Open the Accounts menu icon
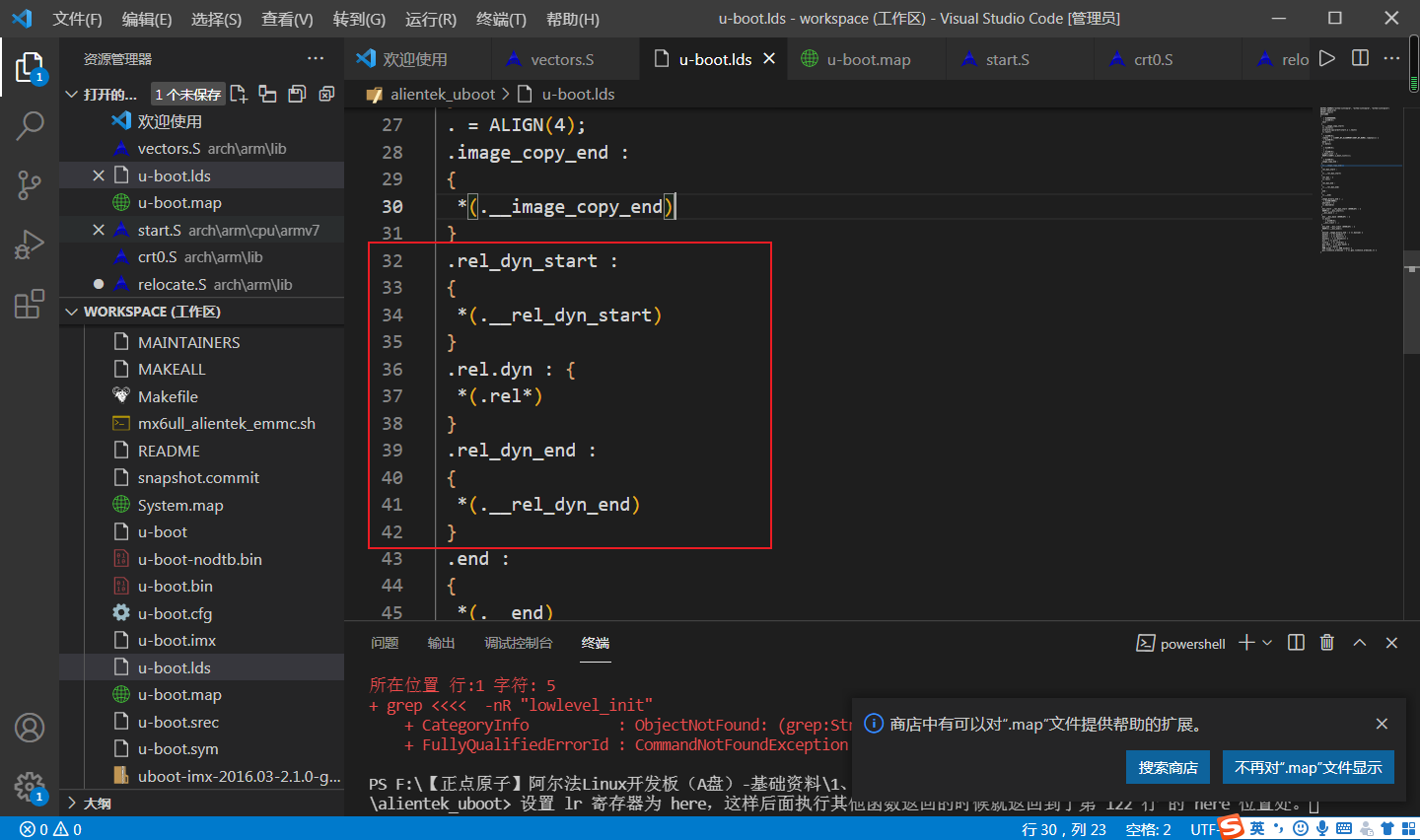 coord(30,728)
